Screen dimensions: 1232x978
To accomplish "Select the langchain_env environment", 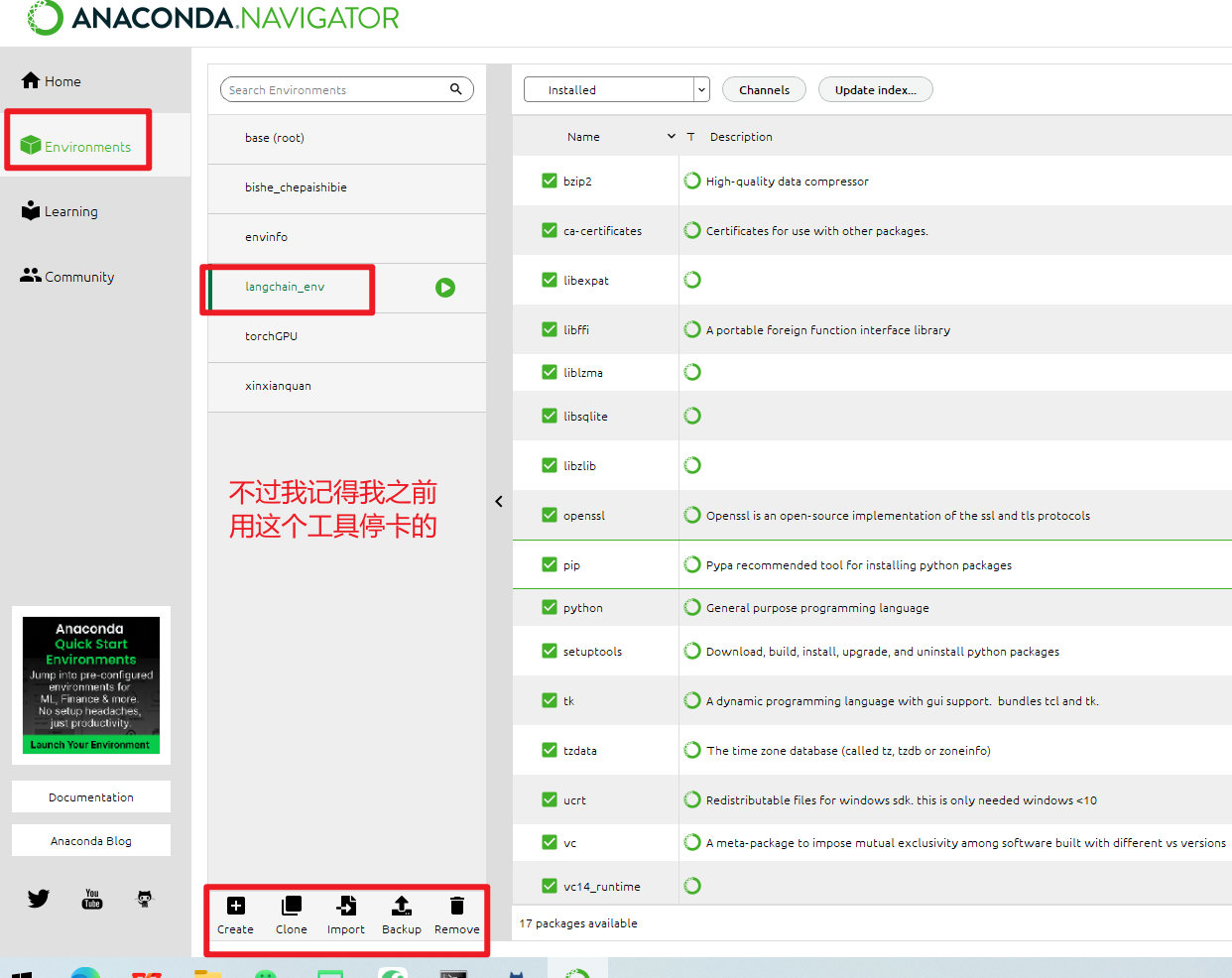I will click(x=347, y=287).
